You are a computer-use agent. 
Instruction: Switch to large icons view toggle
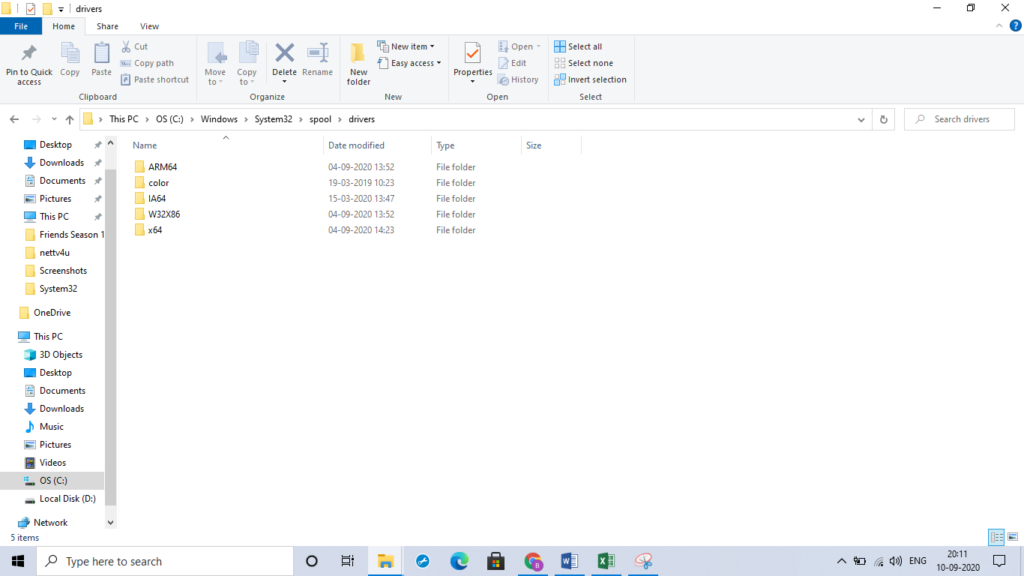[1011, 537]
